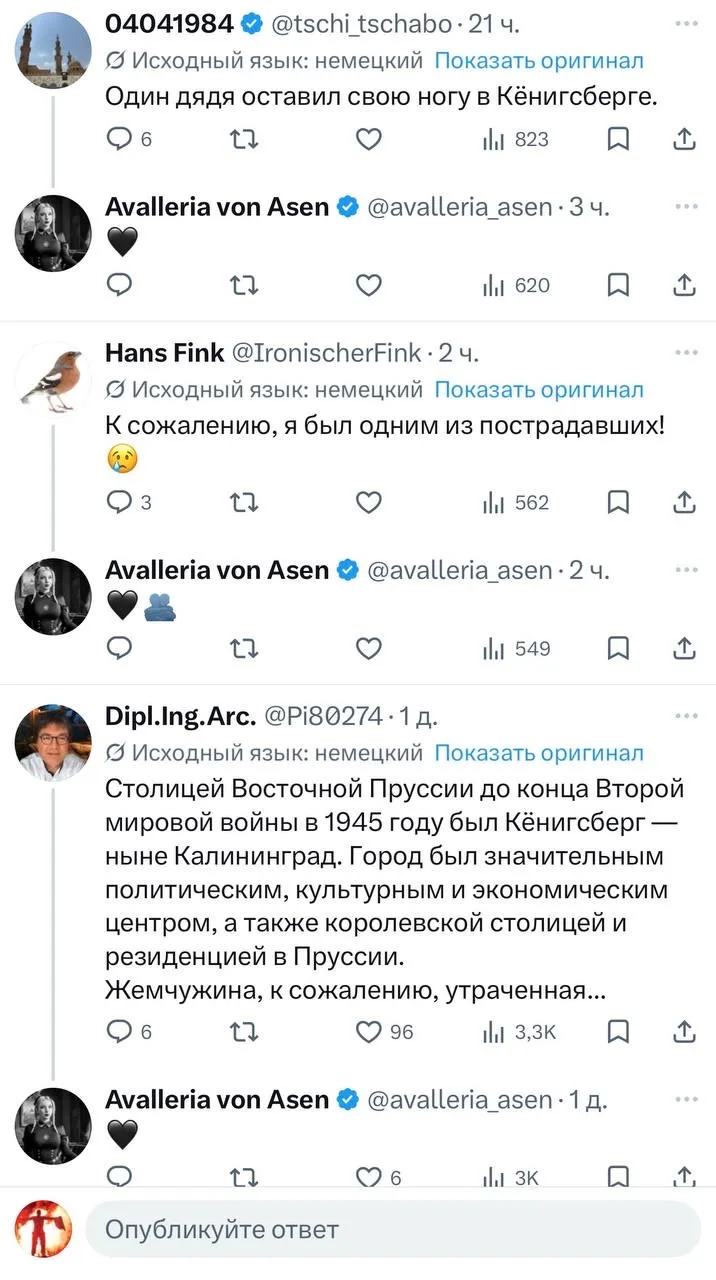The width and height of the screenshot is (716, 1280).
Task: Retweet Hans Fink's reply
Action: tap(244, 502)
